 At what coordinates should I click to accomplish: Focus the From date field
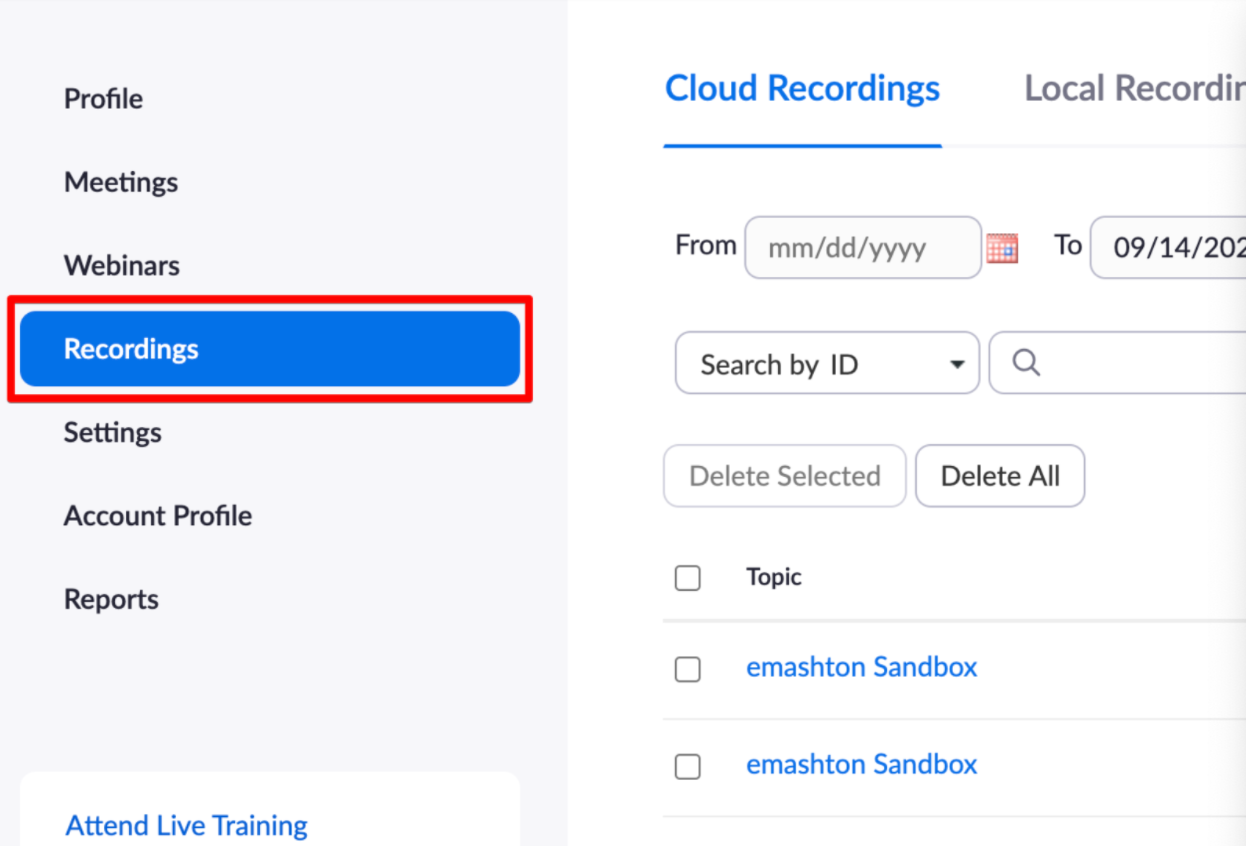click(x=862, y=248)
